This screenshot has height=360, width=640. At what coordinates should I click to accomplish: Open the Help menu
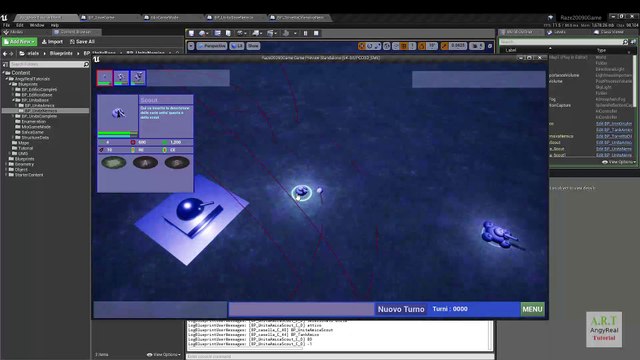pos(55,25)
